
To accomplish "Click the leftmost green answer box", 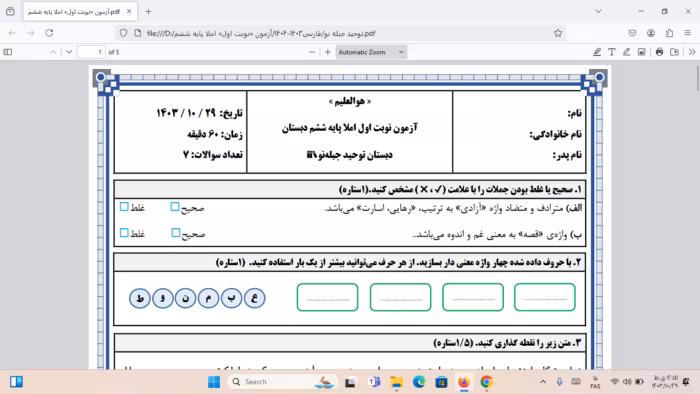I will pos(328,297).
